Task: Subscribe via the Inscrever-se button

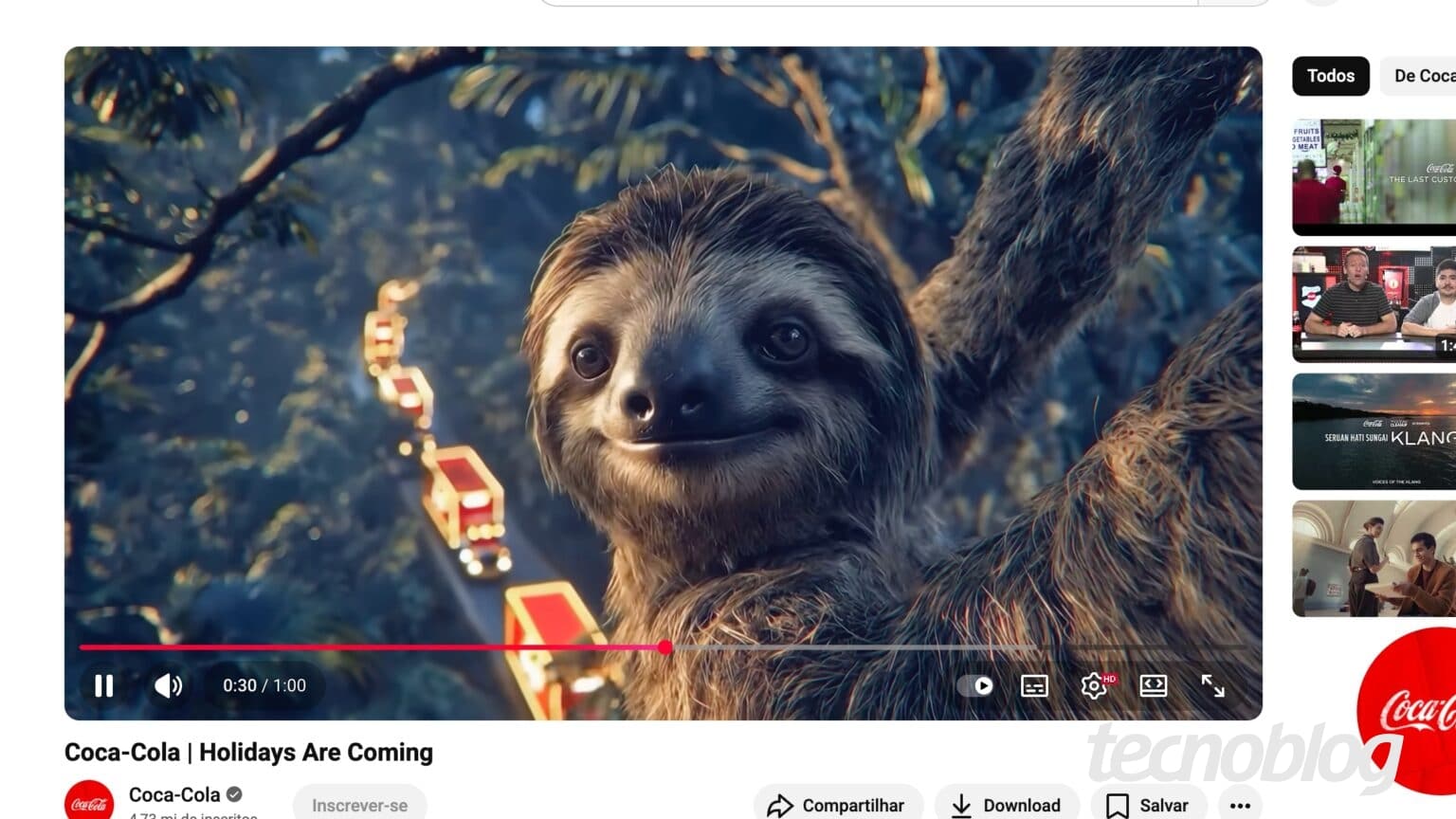Action: [359, 804]
